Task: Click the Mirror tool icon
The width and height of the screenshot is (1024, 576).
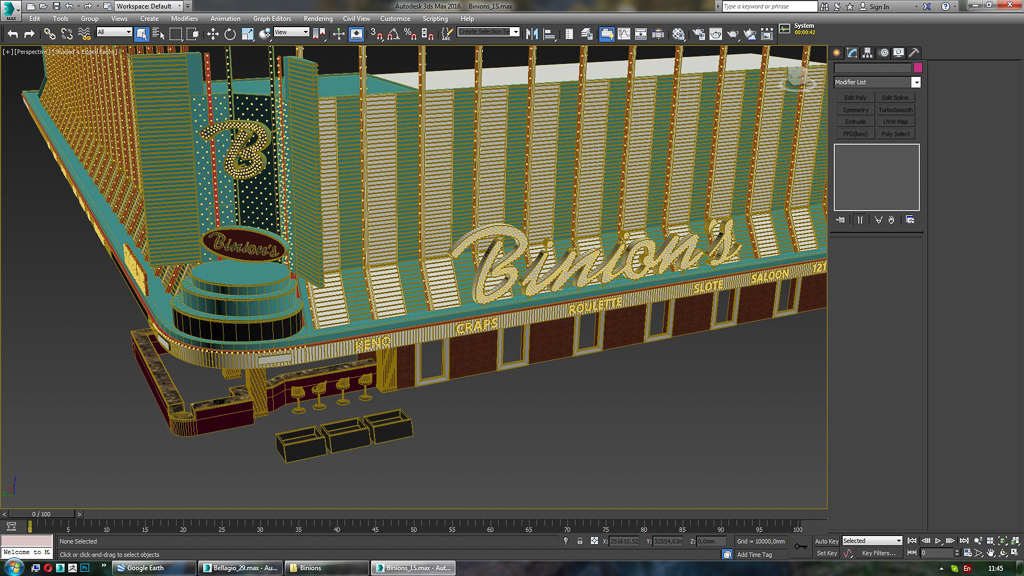Action: tap(532, 34)
